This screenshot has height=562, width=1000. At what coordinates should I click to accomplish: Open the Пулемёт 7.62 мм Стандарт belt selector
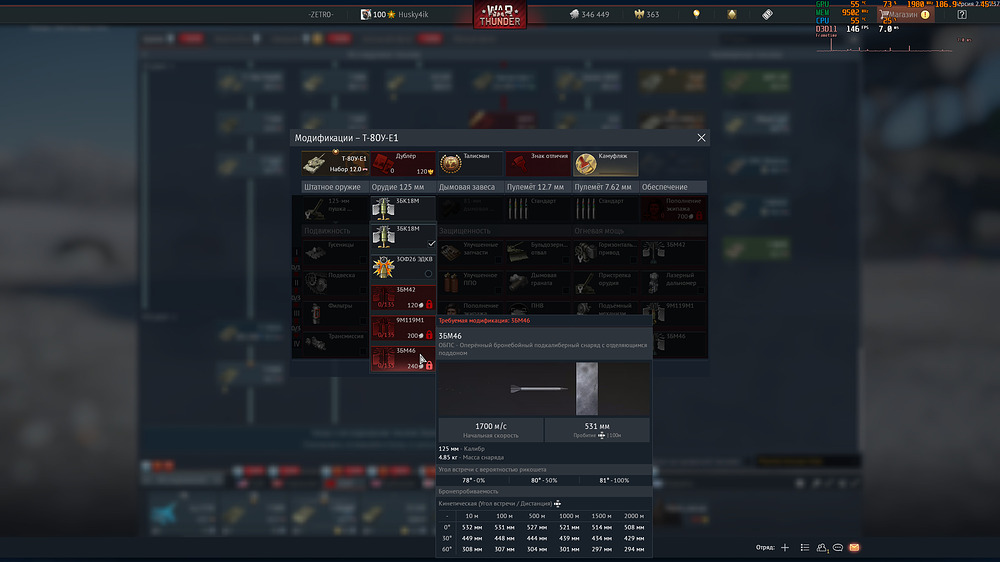tap(605, 207)
